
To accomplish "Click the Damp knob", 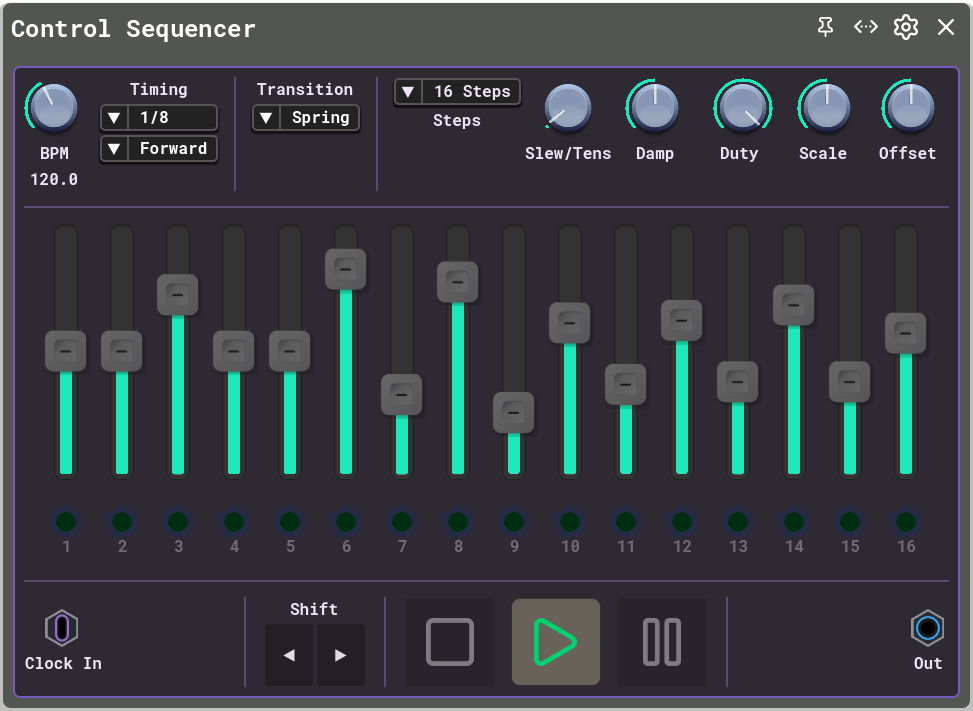I will pos(654,107).
